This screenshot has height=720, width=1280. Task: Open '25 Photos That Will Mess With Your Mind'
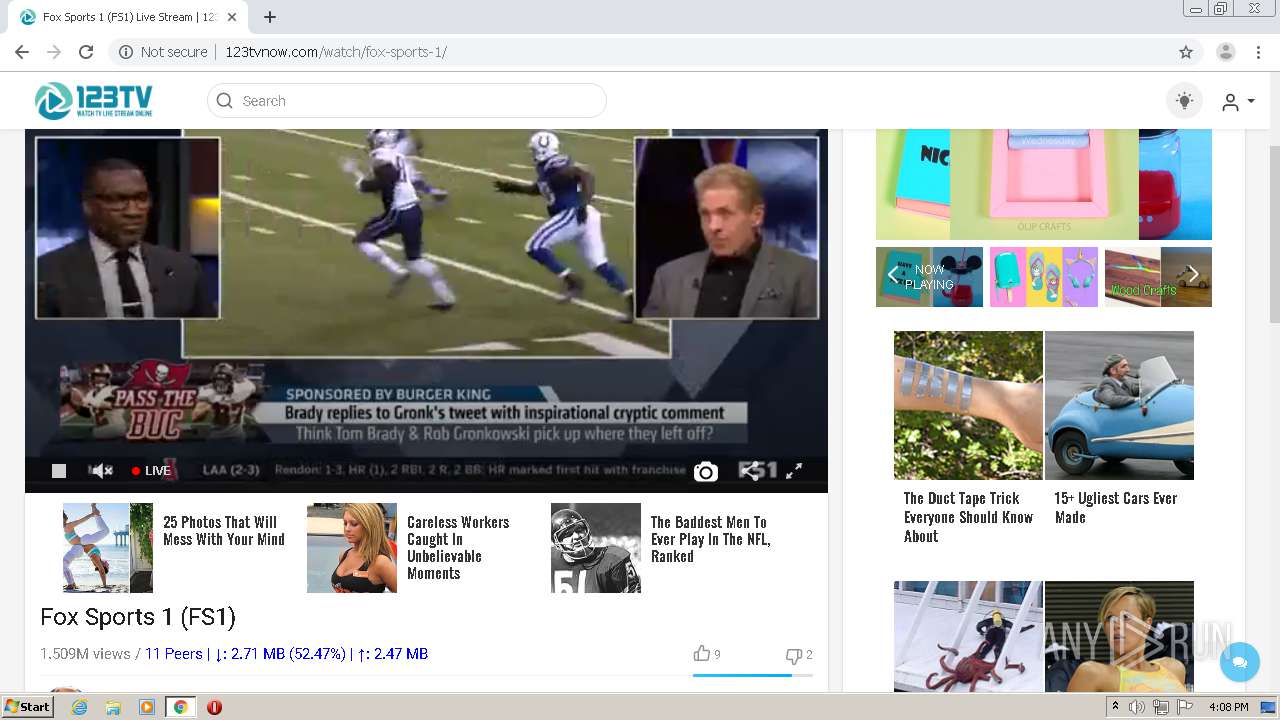[224, 531]
